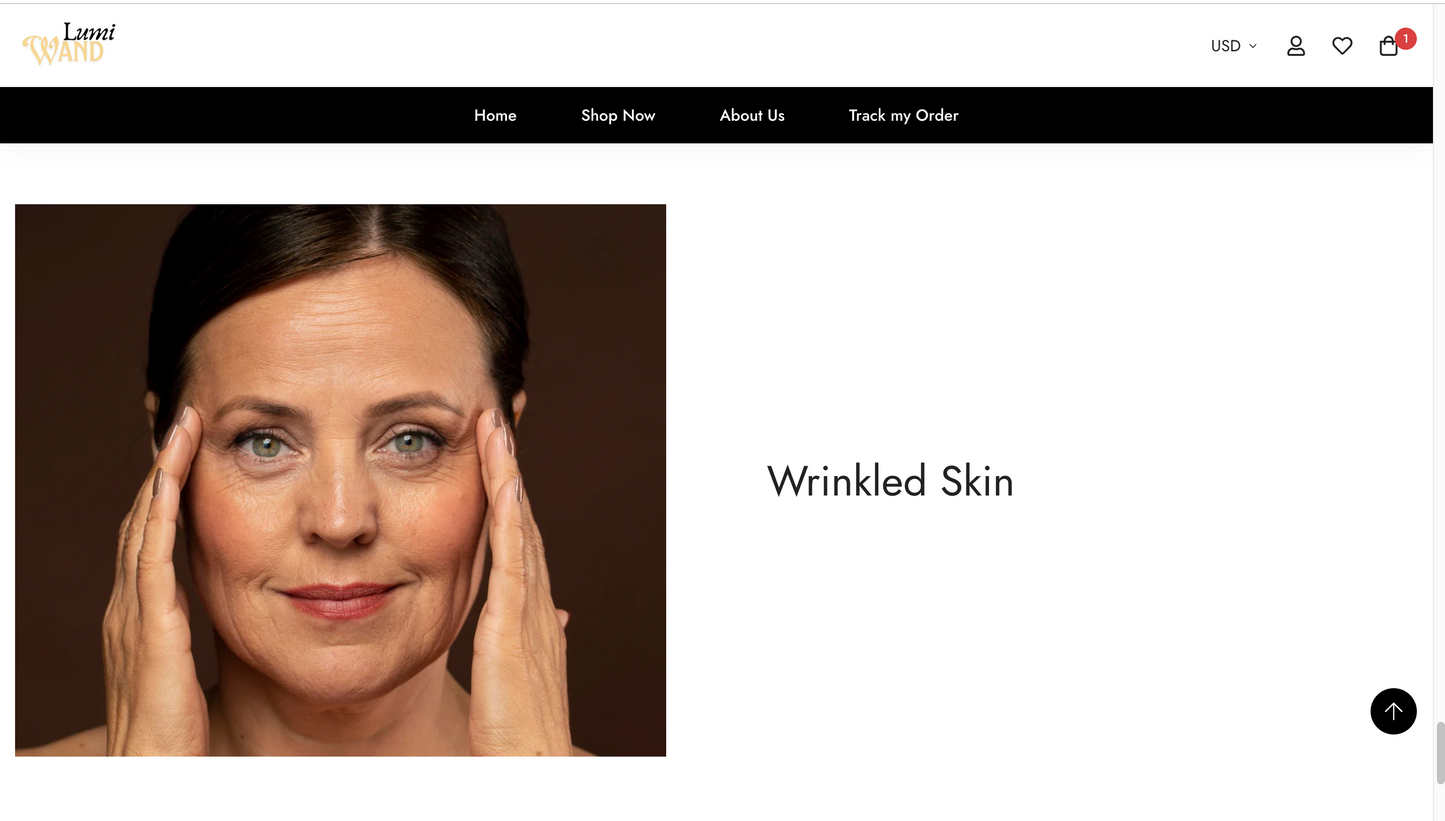Open the wishlist heart icon
This screenshot has height=821, width=1445.
pos(1342,46)
